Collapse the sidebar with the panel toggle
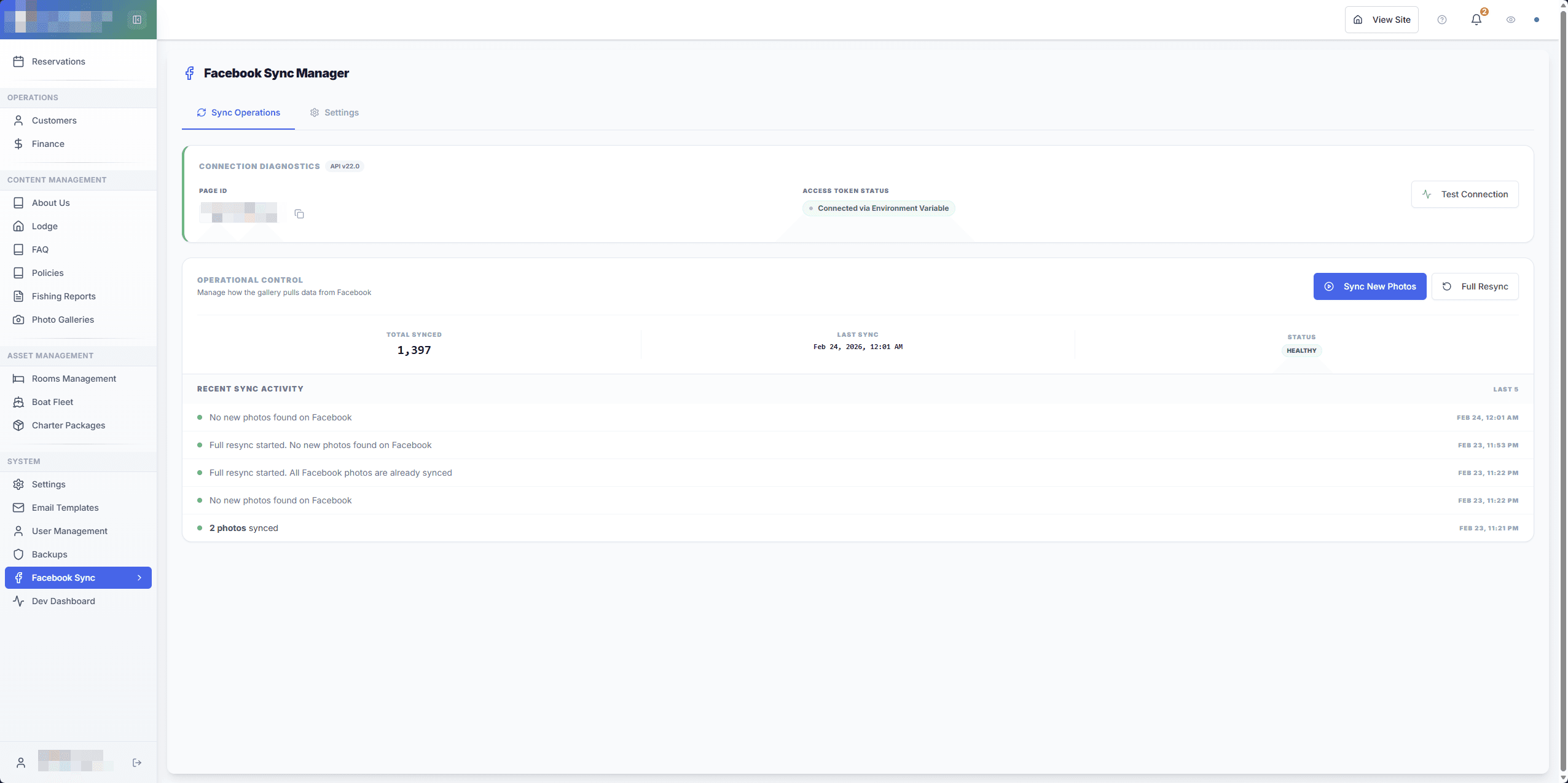The width and height of the screenshot is (1568, 783). 137,19
